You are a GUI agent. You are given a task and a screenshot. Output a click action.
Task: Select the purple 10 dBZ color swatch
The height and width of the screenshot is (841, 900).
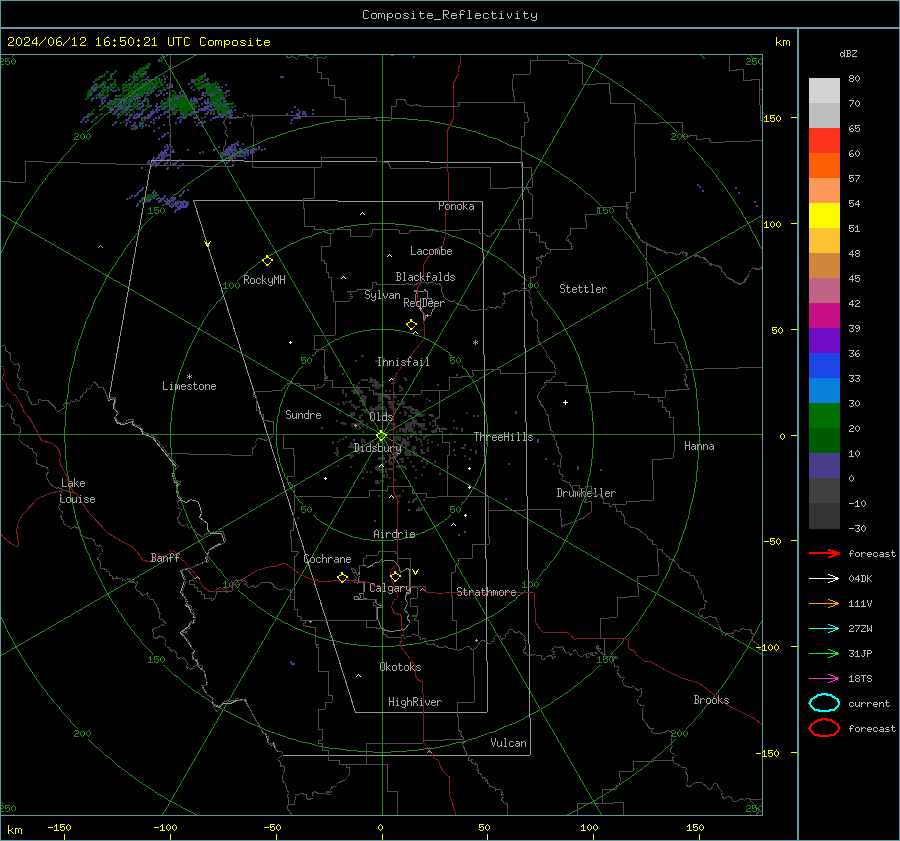point(824,465)
